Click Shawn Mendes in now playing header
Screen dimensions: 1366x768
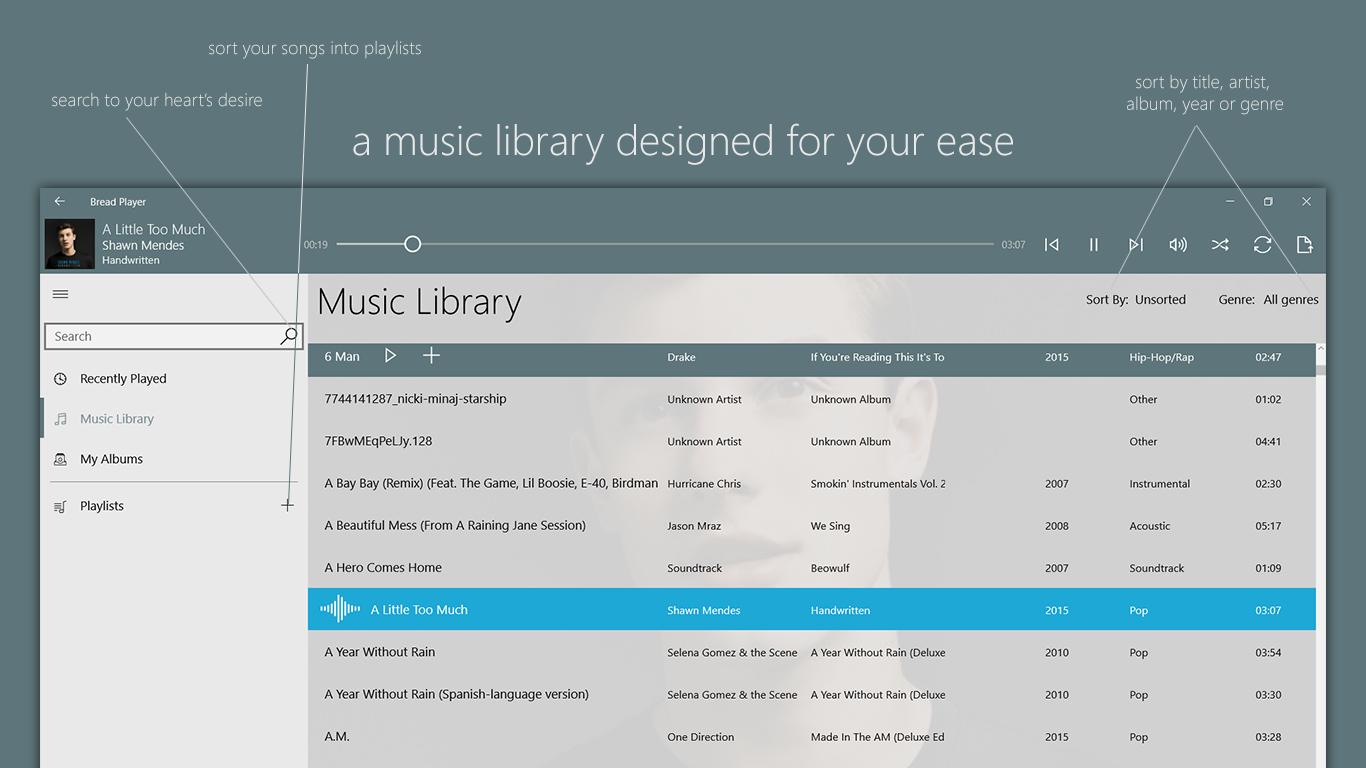(143, 245)
